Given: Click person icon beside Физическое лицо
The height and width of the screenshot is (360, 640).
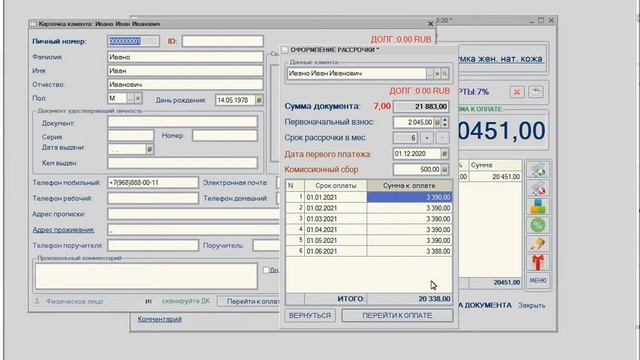Looking at the screenshot, I should point(37,301).
